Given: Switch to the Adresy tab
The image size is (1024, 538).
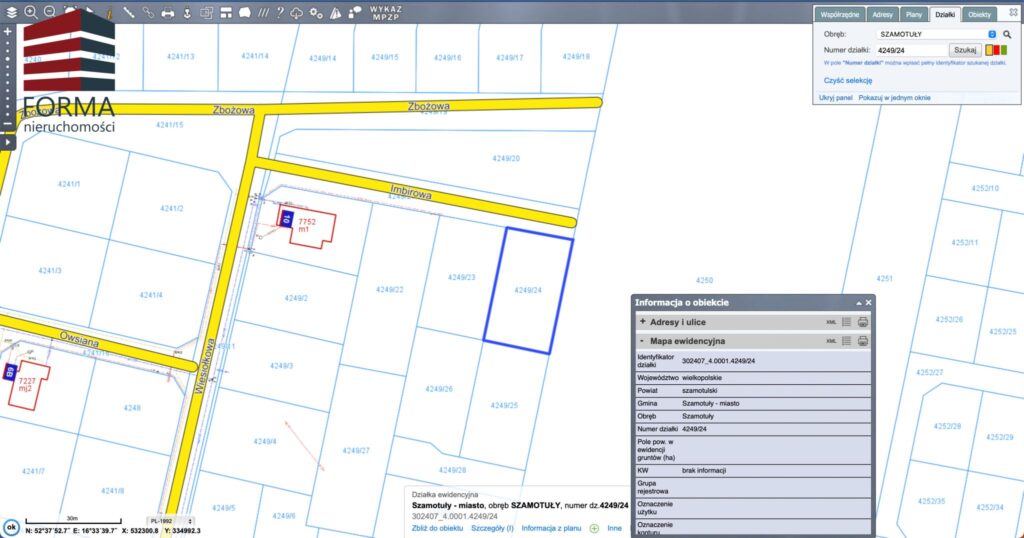Looking at the screenshot, I should tap(882, 15).
